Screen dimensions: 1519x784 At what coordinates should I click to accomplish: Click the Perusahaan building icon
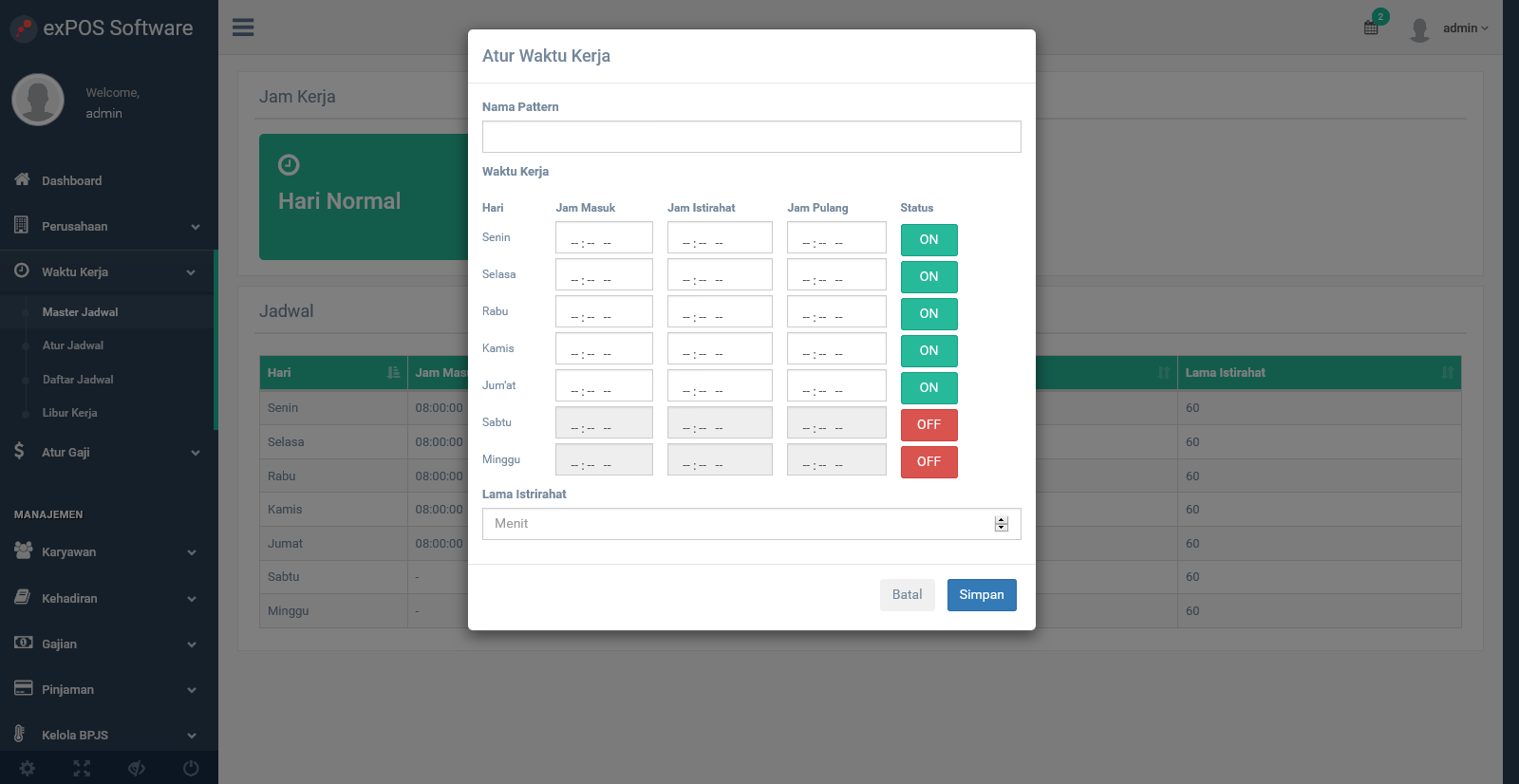tap(21, 225)
